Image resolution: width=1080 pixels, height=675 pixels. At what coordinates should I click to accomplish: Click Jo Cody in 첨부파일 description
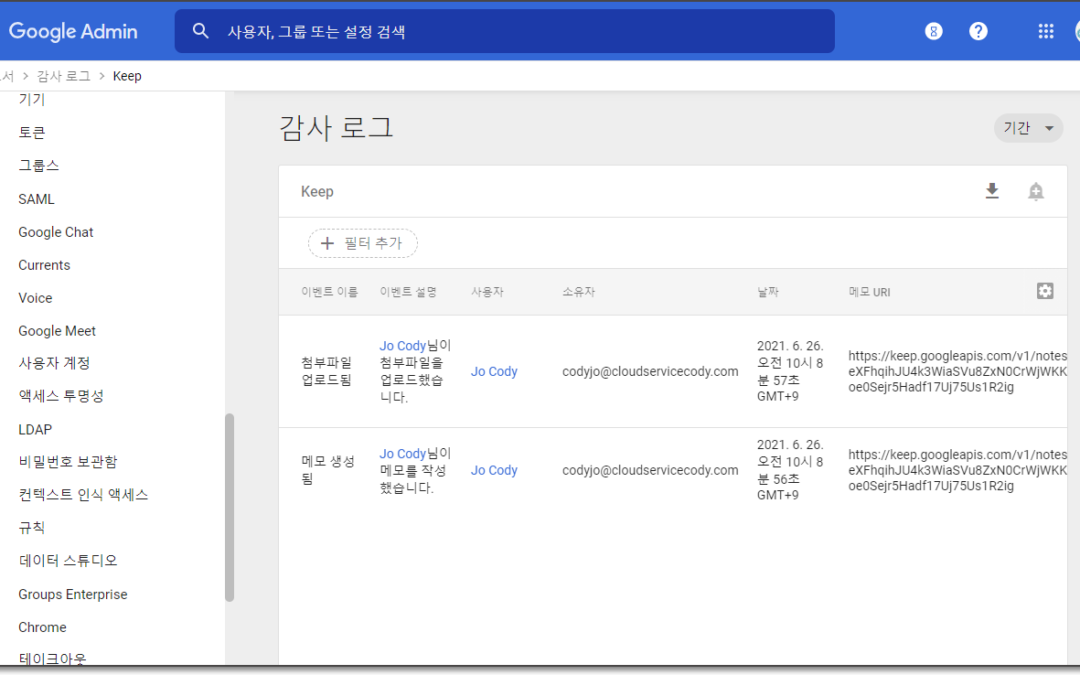(403, 346)
